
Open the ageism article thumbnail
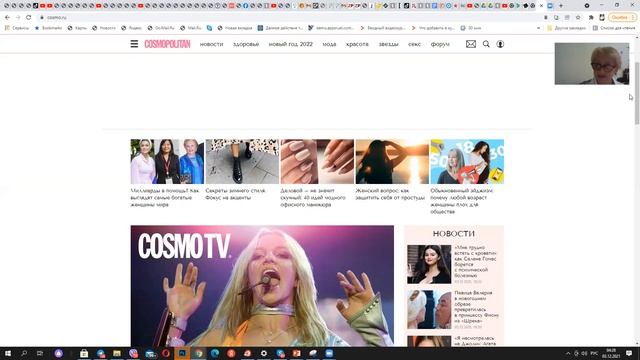pyautogui.click(x=467, y=161)
